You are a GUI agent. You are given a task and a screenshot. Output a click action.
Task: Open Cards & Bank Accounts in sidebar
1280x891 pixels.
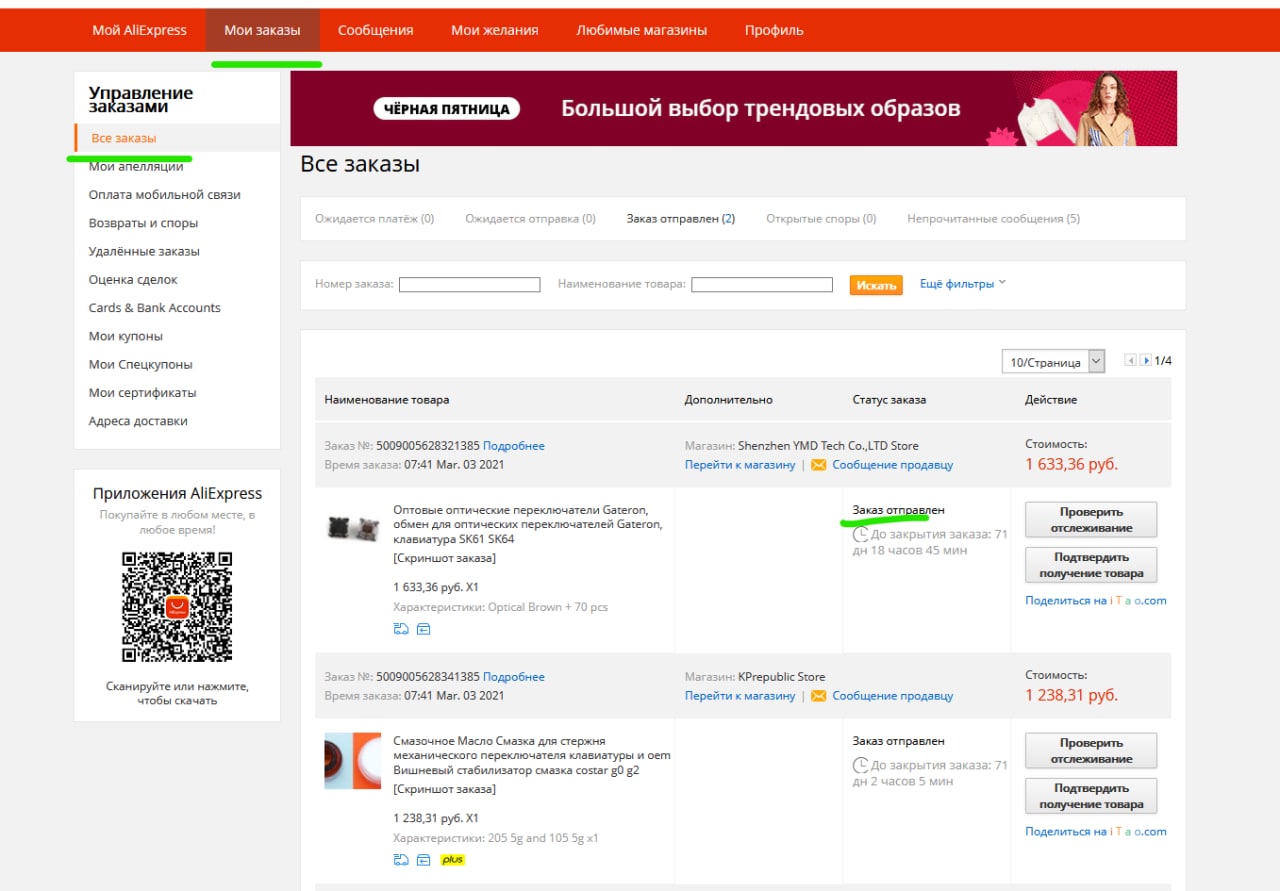pos(155,308)
